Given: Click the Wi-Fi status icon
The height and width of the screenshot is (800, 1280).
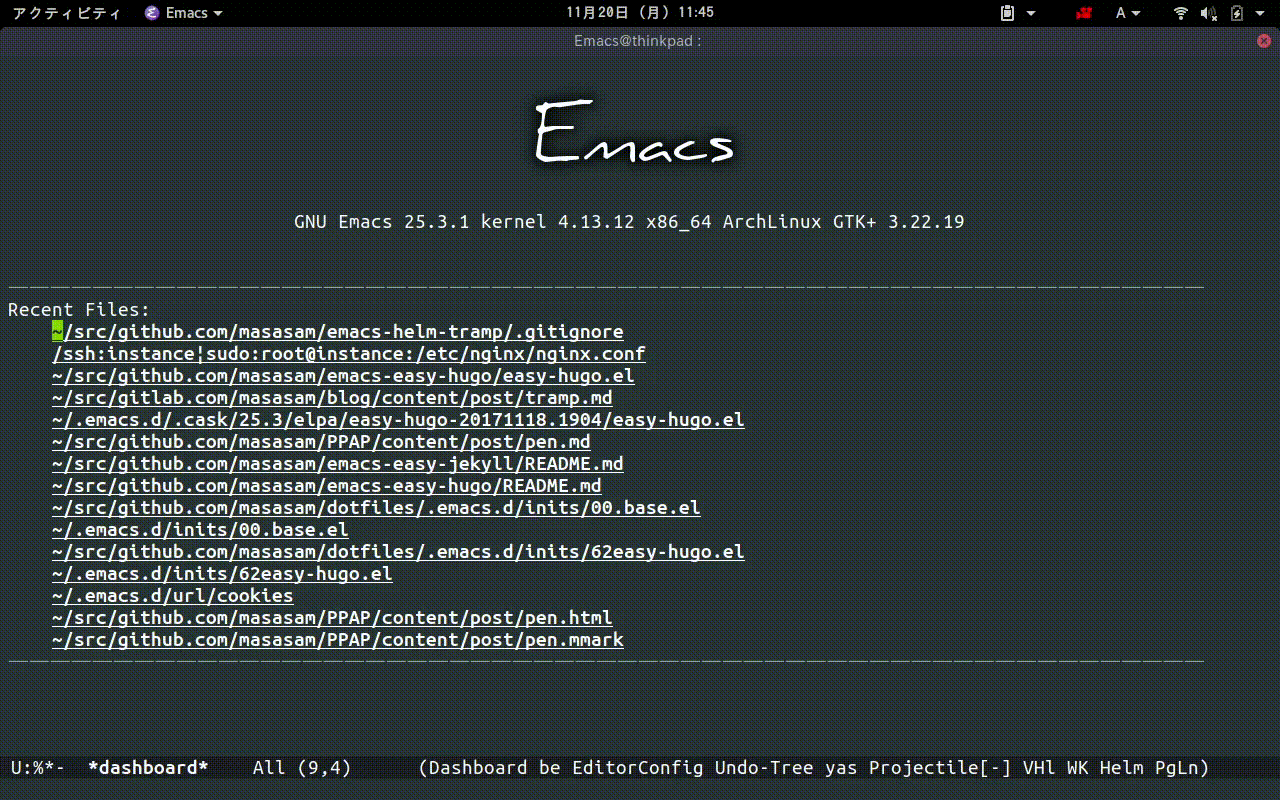Looking at the screenshot, I should point(1181,13).
